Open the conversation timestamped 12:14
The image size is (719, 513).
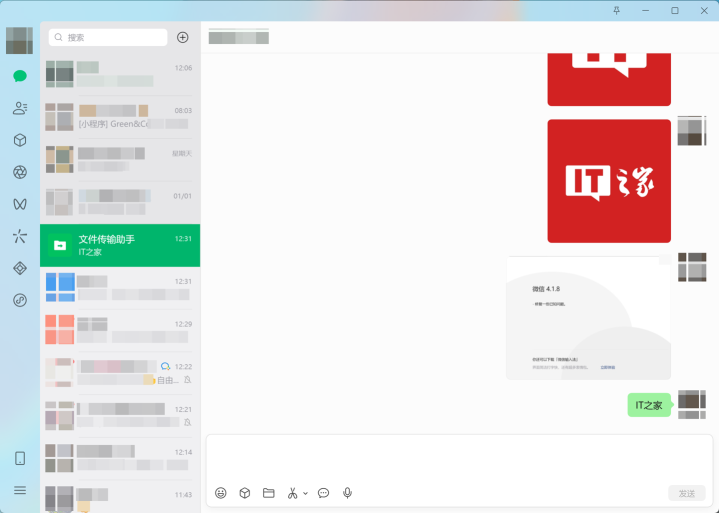tap(120, 458)
